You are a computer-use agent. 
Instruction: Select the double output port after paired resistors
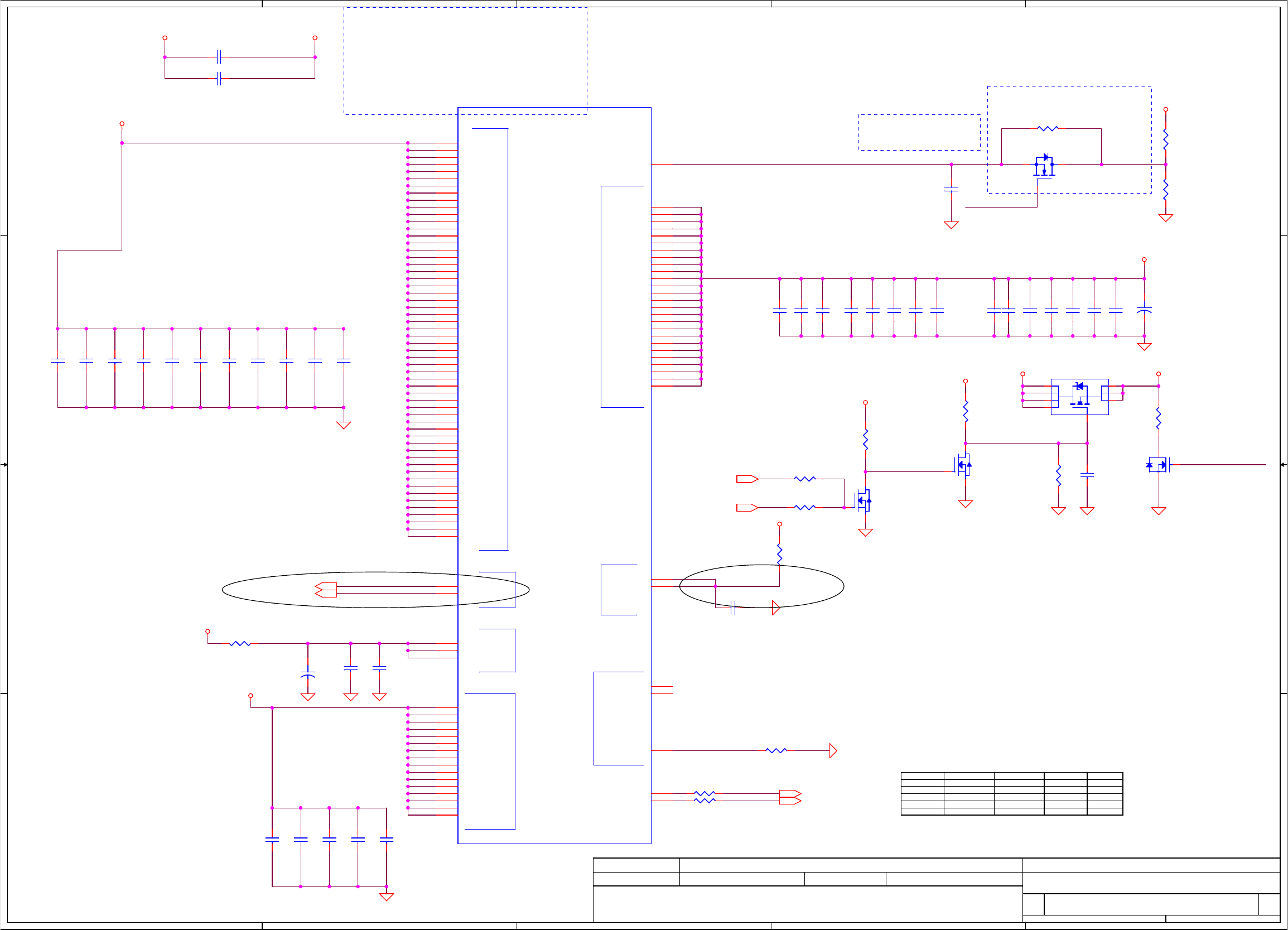(790, 797)
